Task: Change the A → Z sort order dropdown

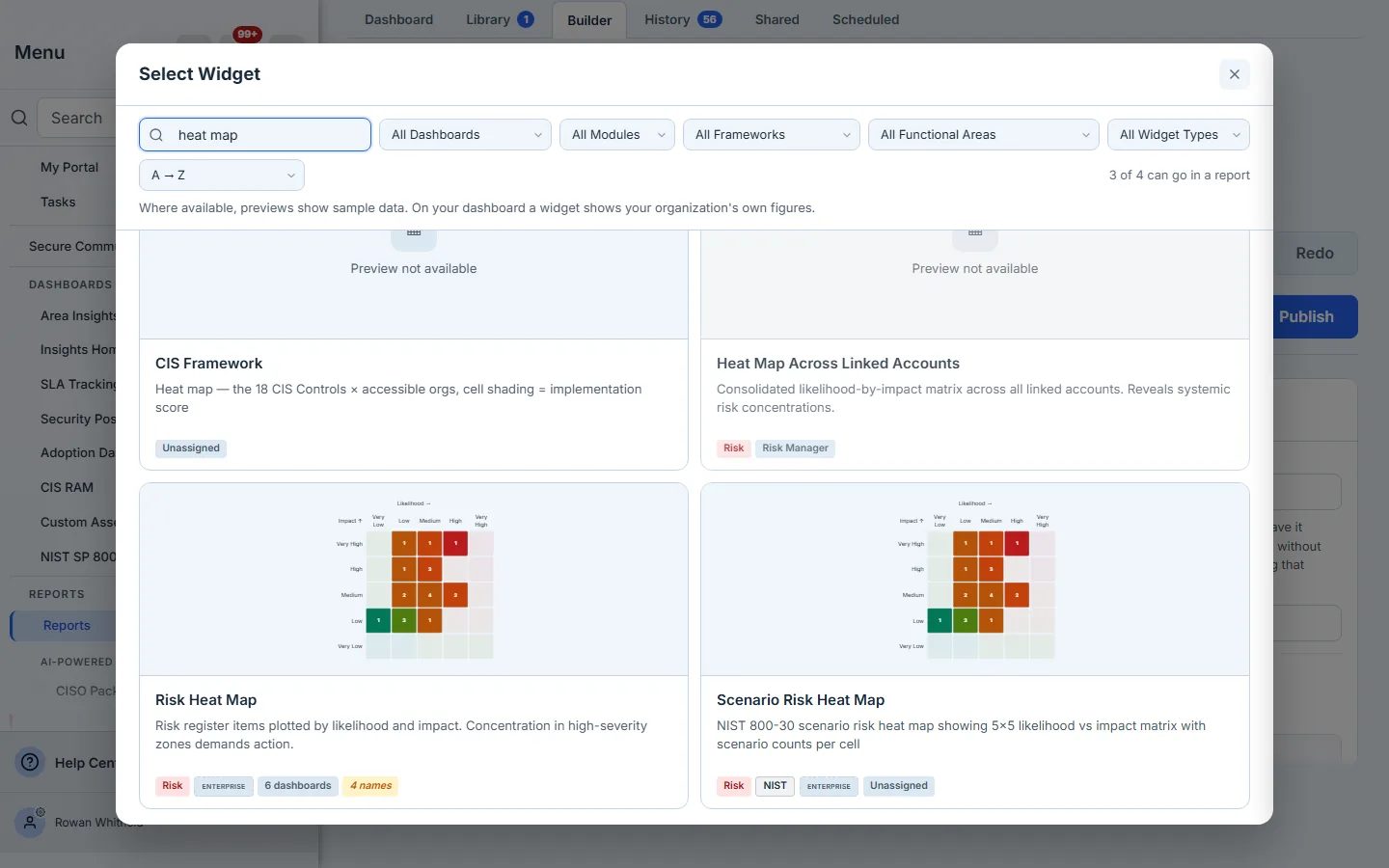Action: click(222, 176)
